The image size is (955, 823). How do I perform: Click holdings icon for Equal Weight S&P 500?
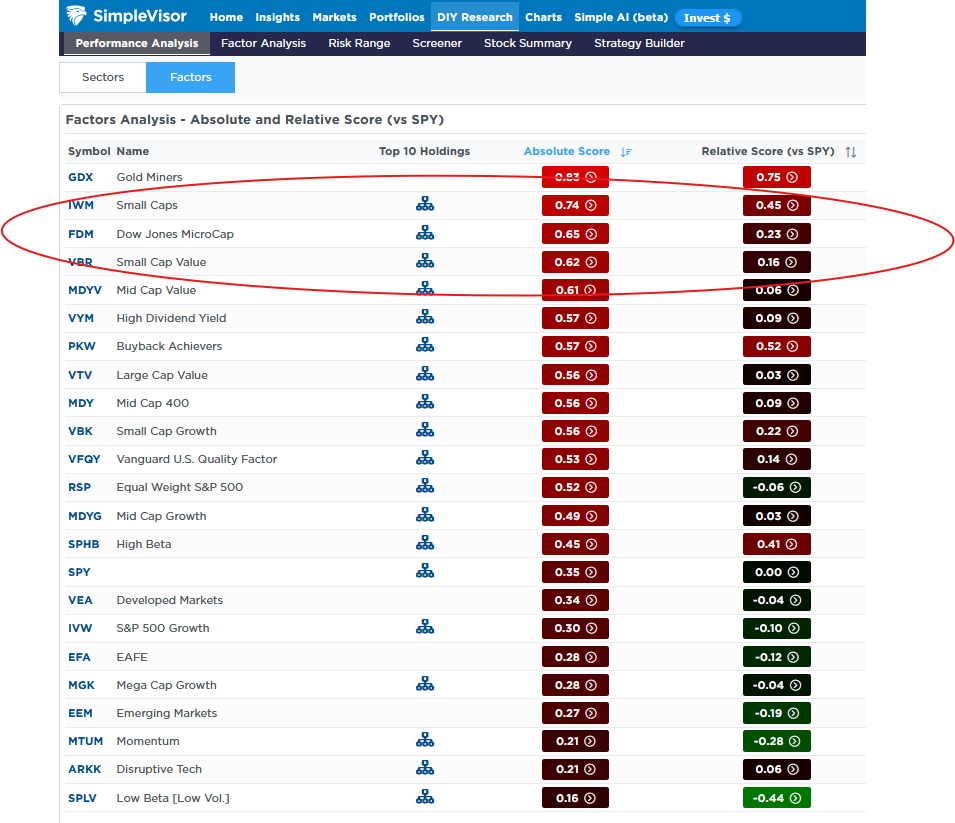coord(425,487)
